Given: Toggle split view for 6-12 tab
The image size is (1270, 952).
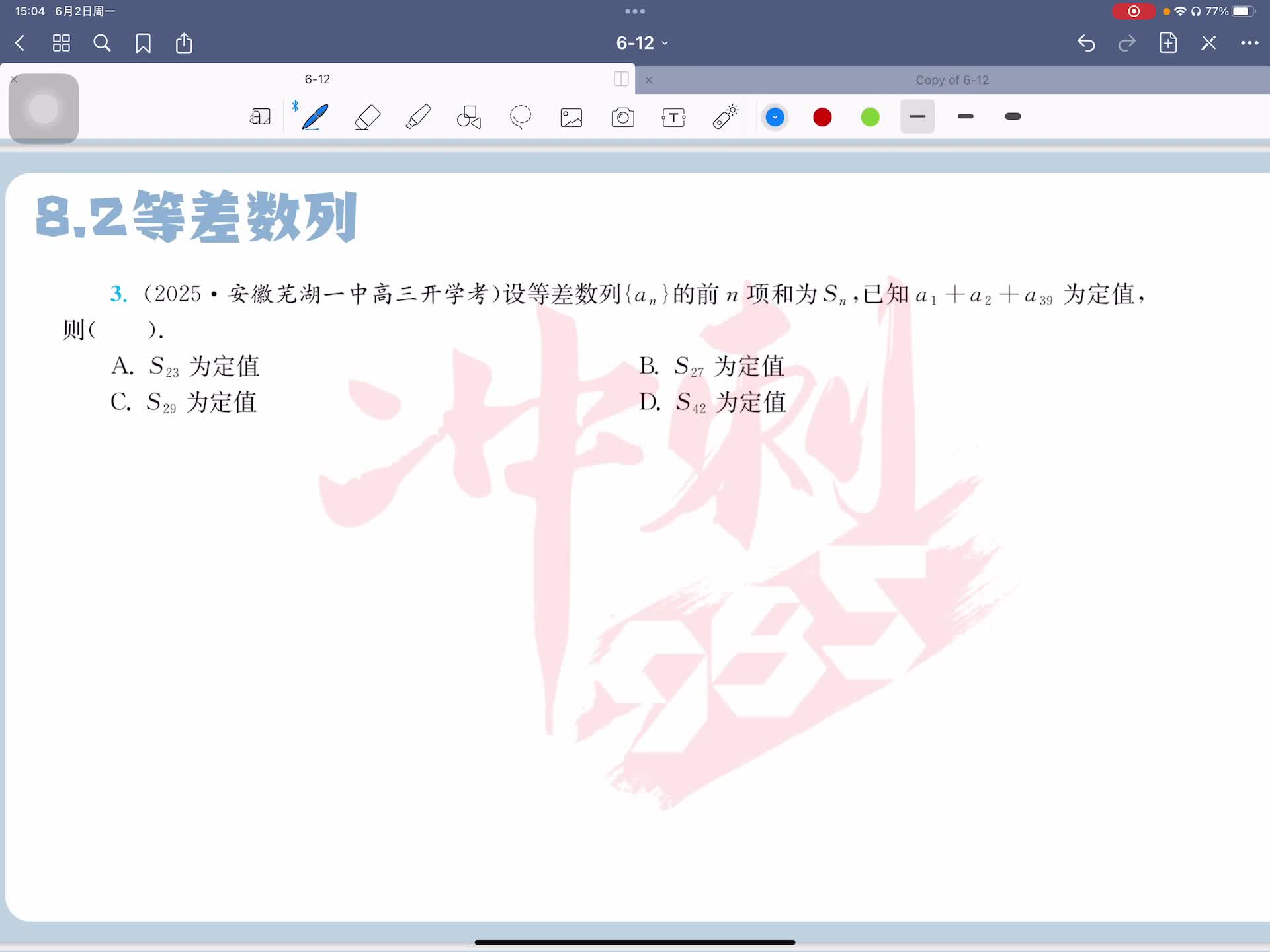Looking at the screenshot, I should (621, 79).
